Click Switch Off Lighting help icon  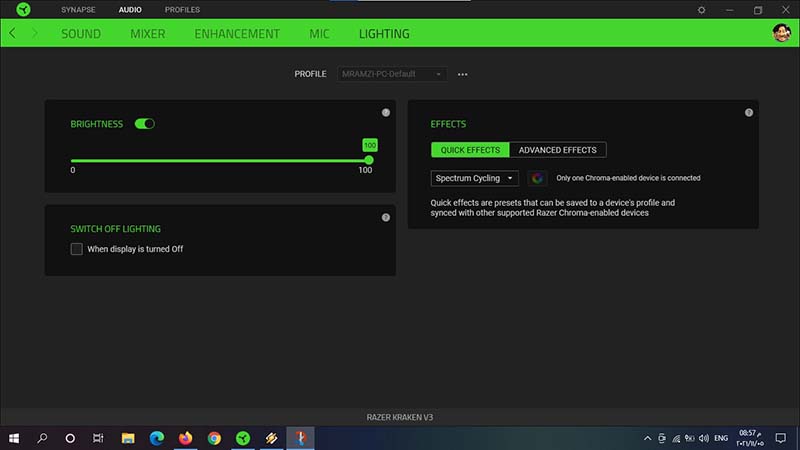click(386, 218)
